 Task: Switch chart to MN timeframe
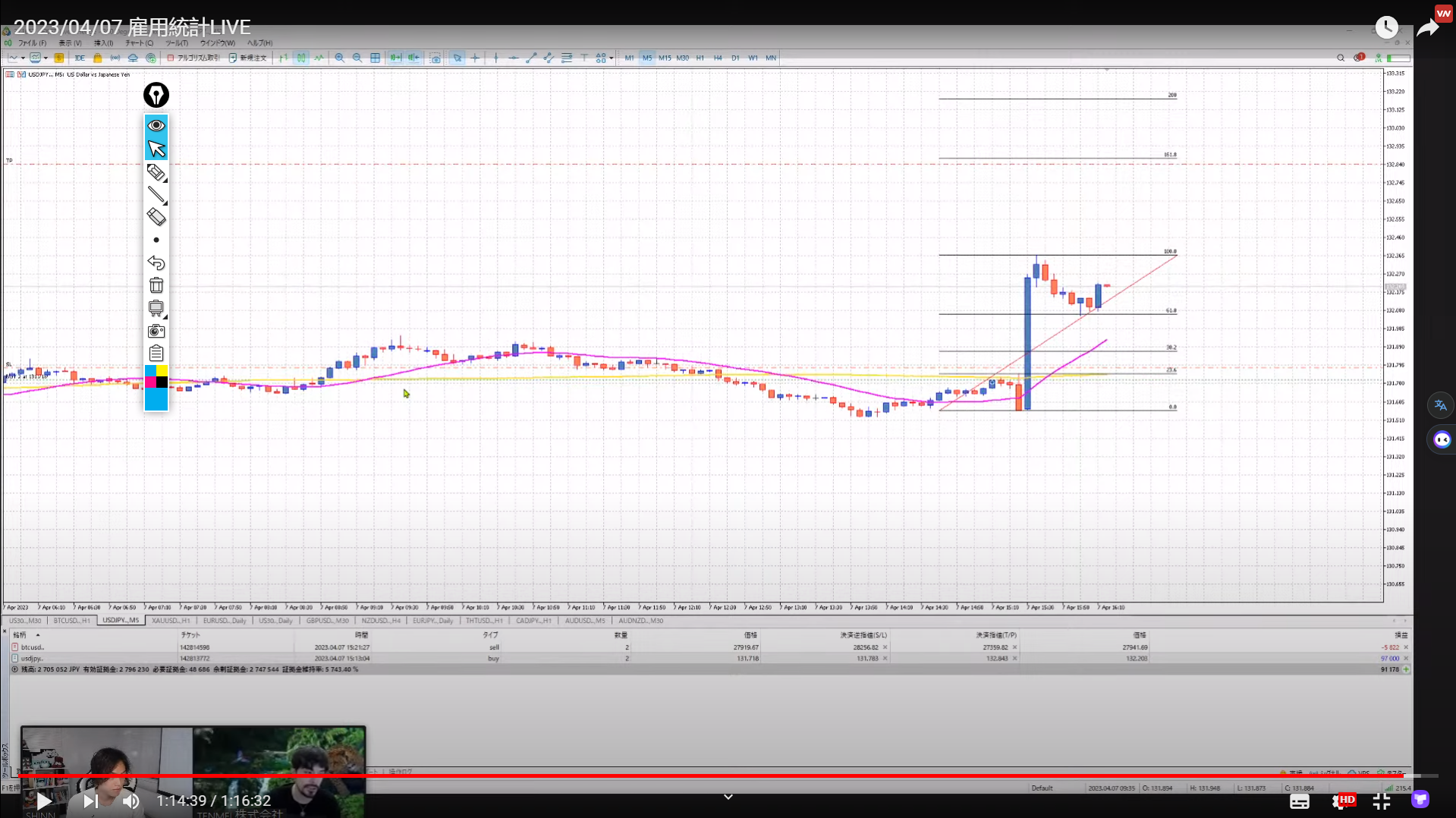[x=771, y=58]
